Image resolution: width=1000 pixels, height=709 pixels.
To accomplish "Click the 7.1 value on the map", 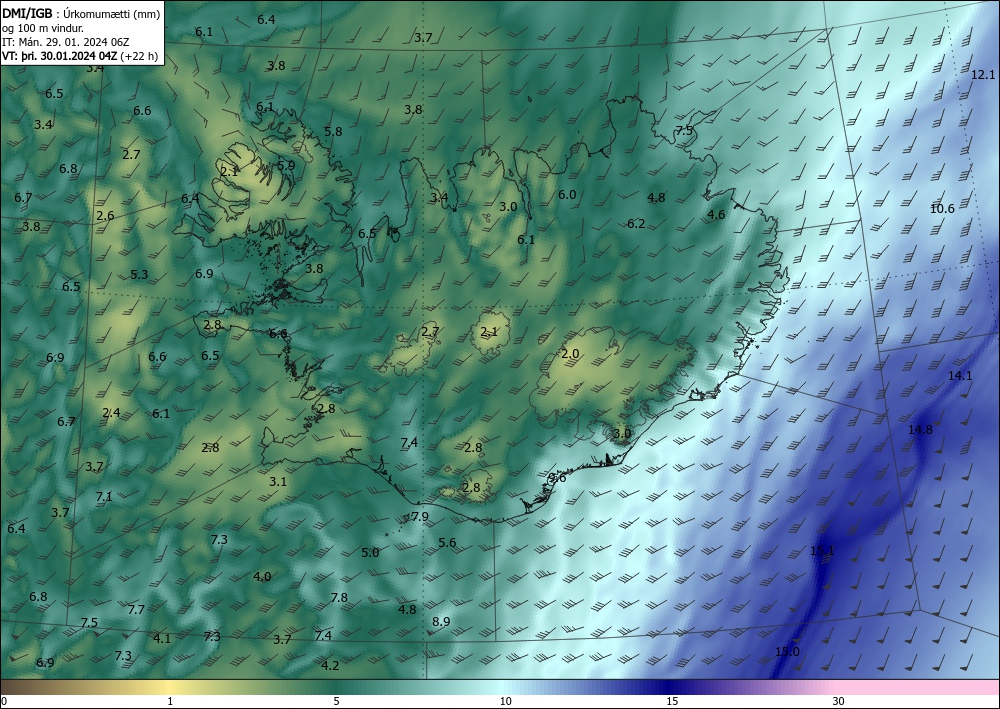I will point(103,496).
